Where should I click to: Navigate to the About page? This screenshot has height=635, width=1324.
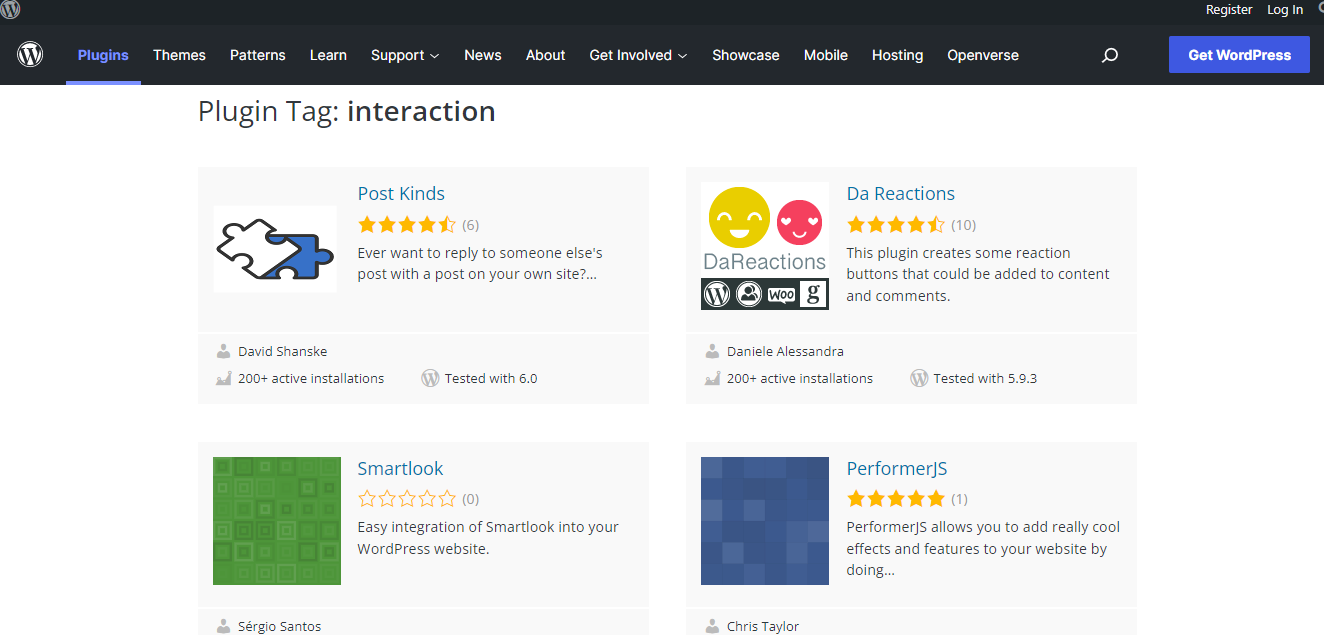tap(546, 55)
